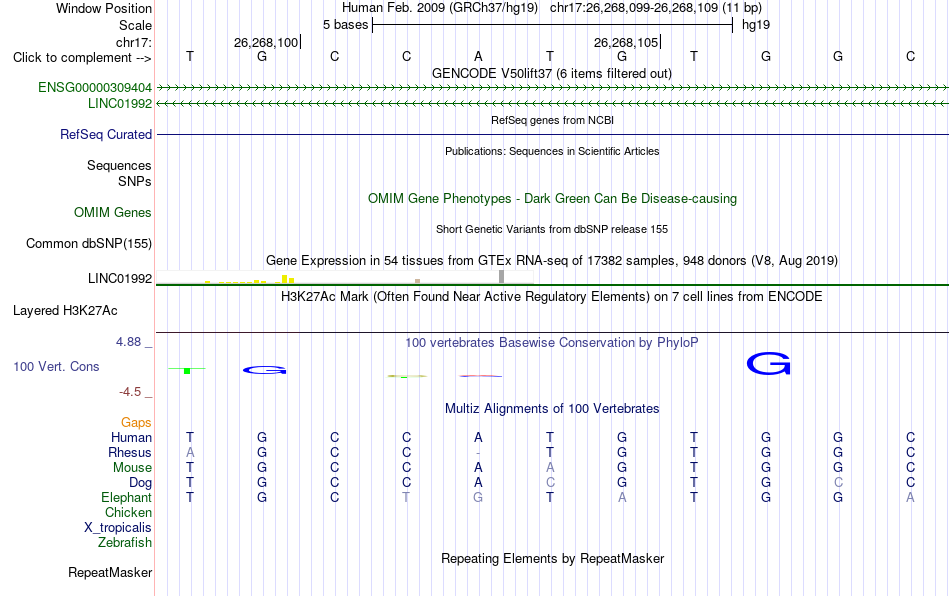Click the H3K27Ac Mark track title
The width and height of the screenshot is (950, 596).
(552, 297)
